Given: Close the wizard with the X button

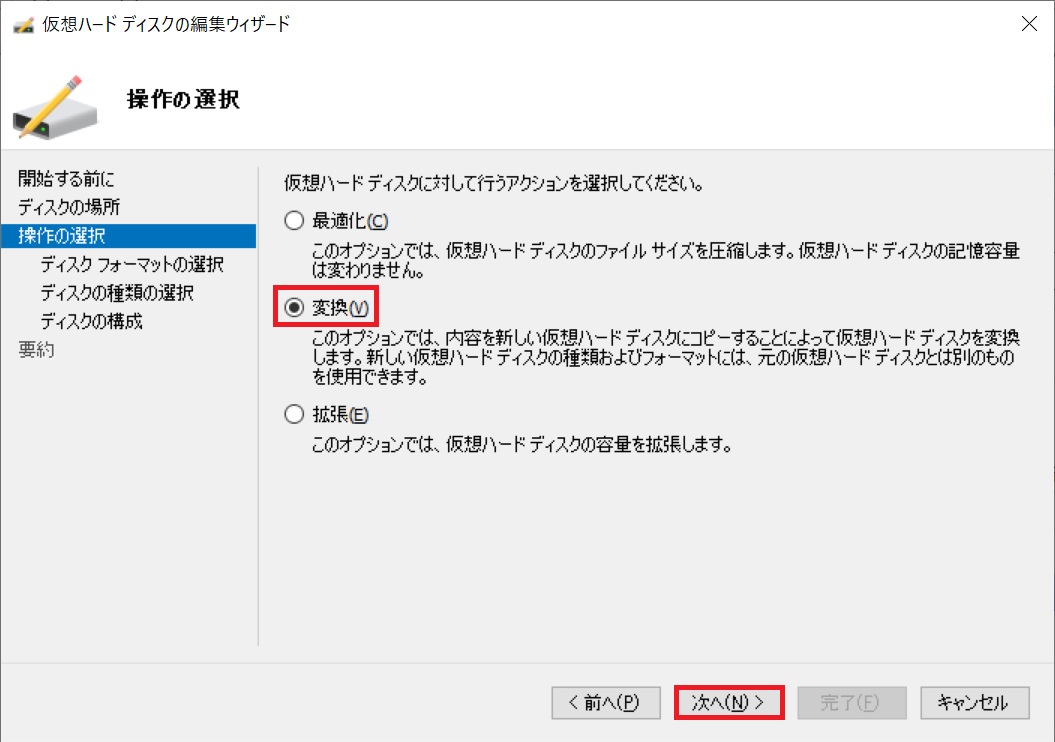Looking at the screenshot, I should [x=1029, y=24].
